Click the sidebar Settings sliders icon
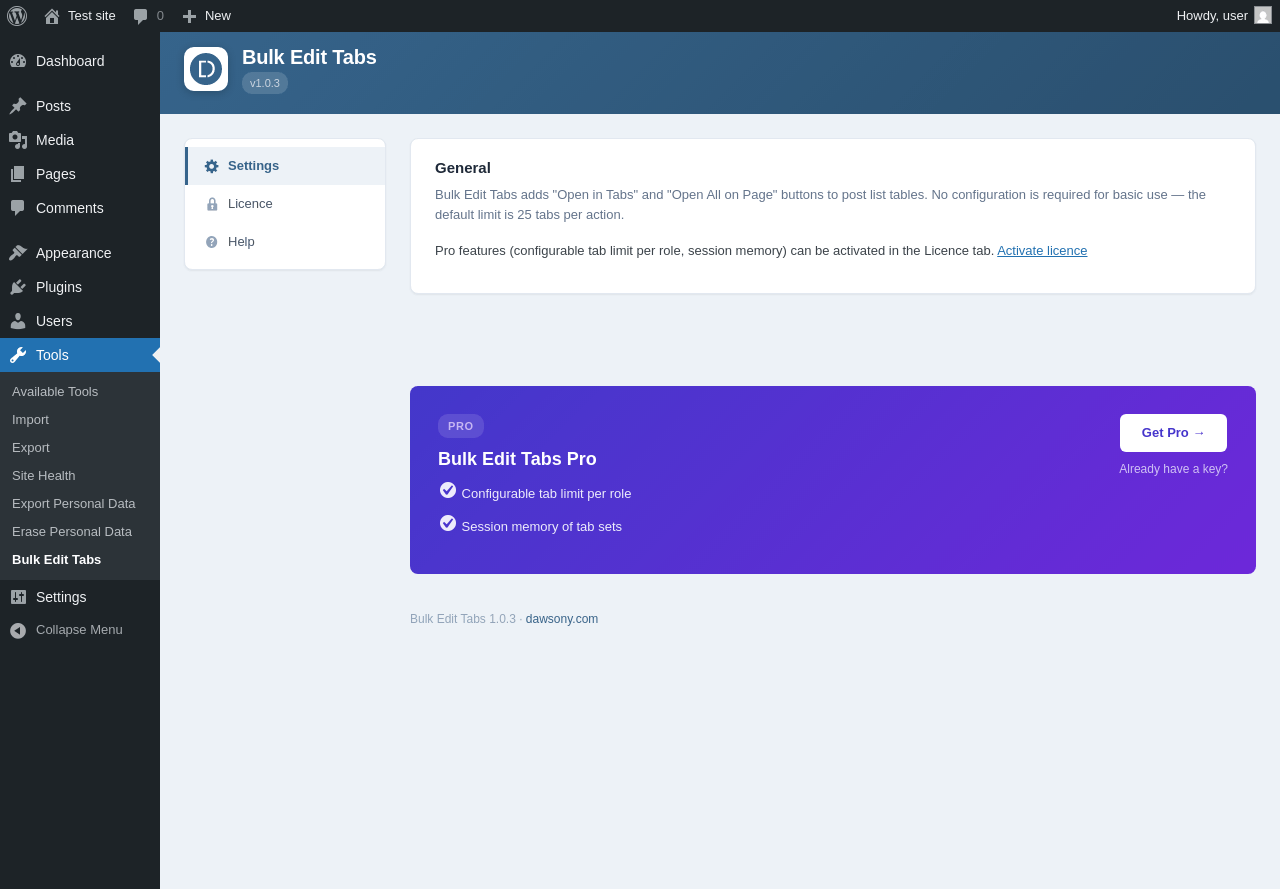The width and height of the screenshot is (1280, 889). coord(18,597)
